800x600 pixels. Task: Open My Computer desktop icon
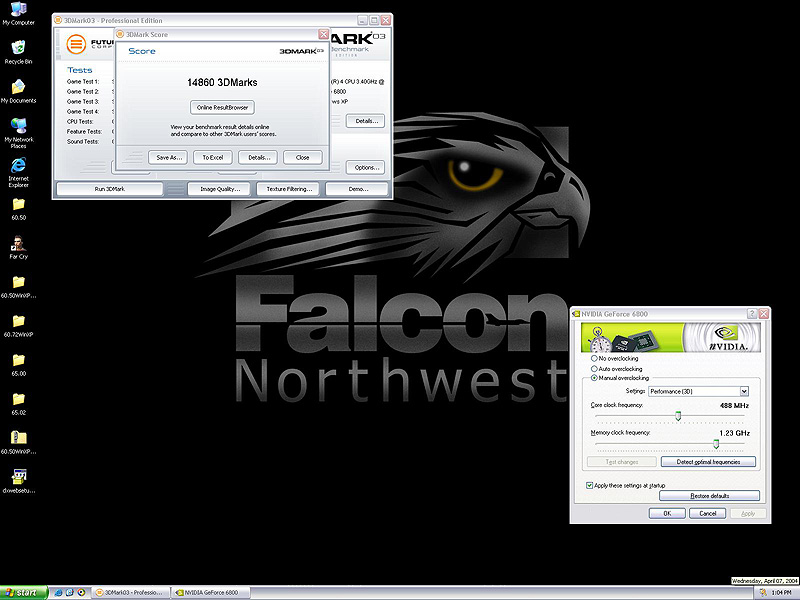[x=18, y=14]
